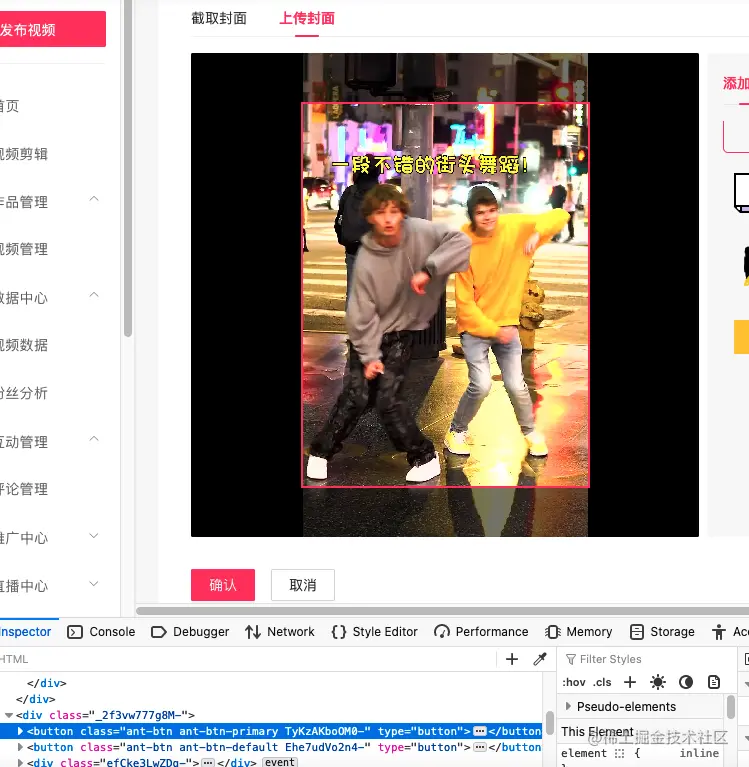The width and height of the screenshot is (749, 767).
Task: Click the red 确认 confirm button
Action: click(223, 585)
